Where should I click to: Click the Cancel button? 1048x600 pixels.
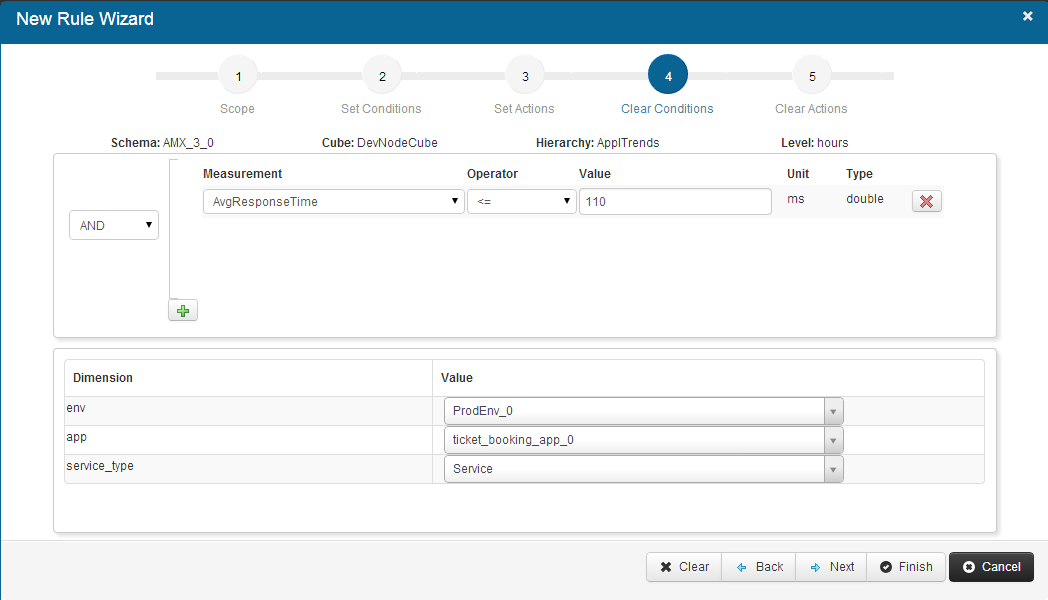(991, 567)
